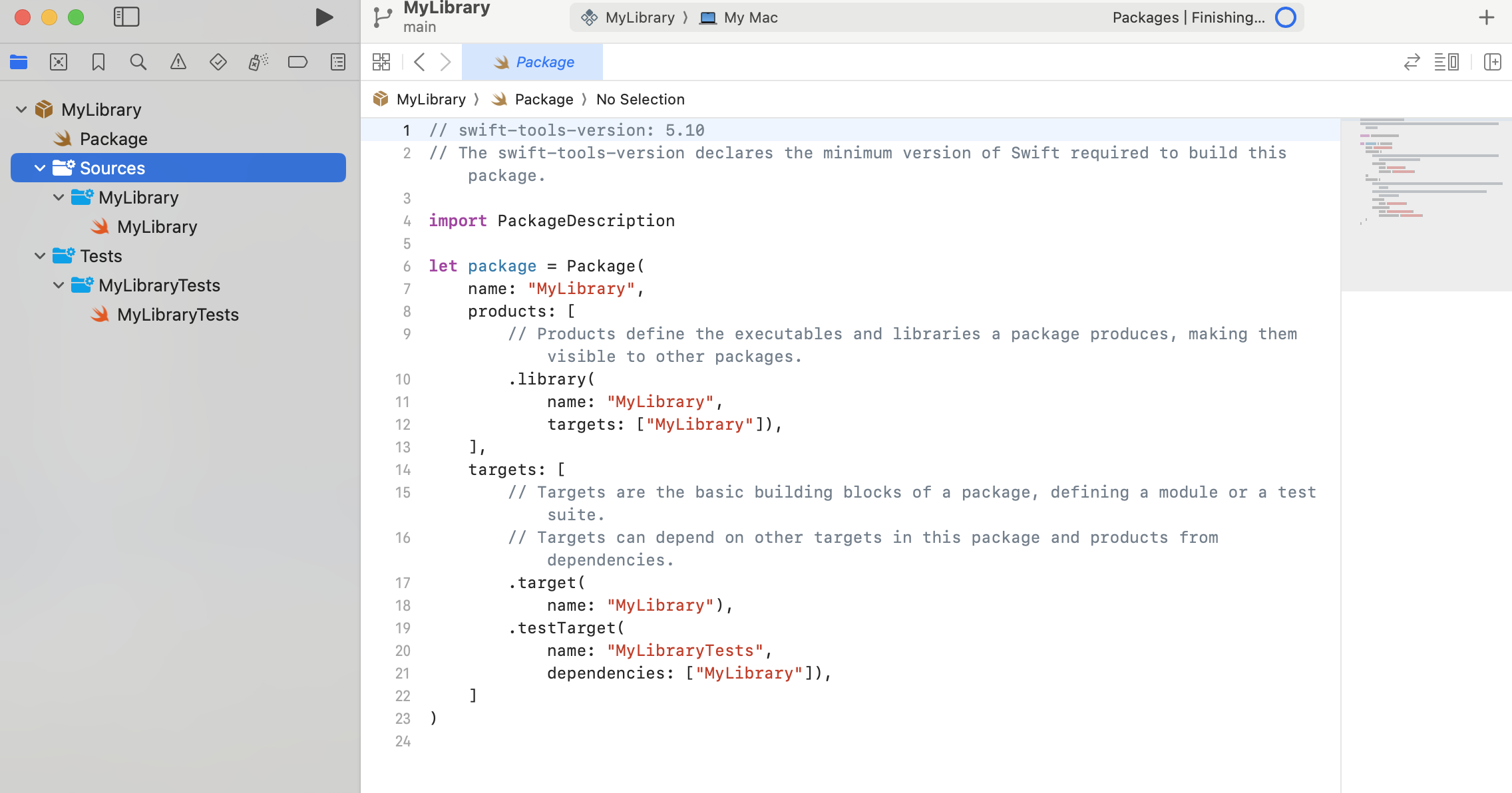1512x793 pixels.
Task: Open the debug navigator spray icon
Action: 258,62
